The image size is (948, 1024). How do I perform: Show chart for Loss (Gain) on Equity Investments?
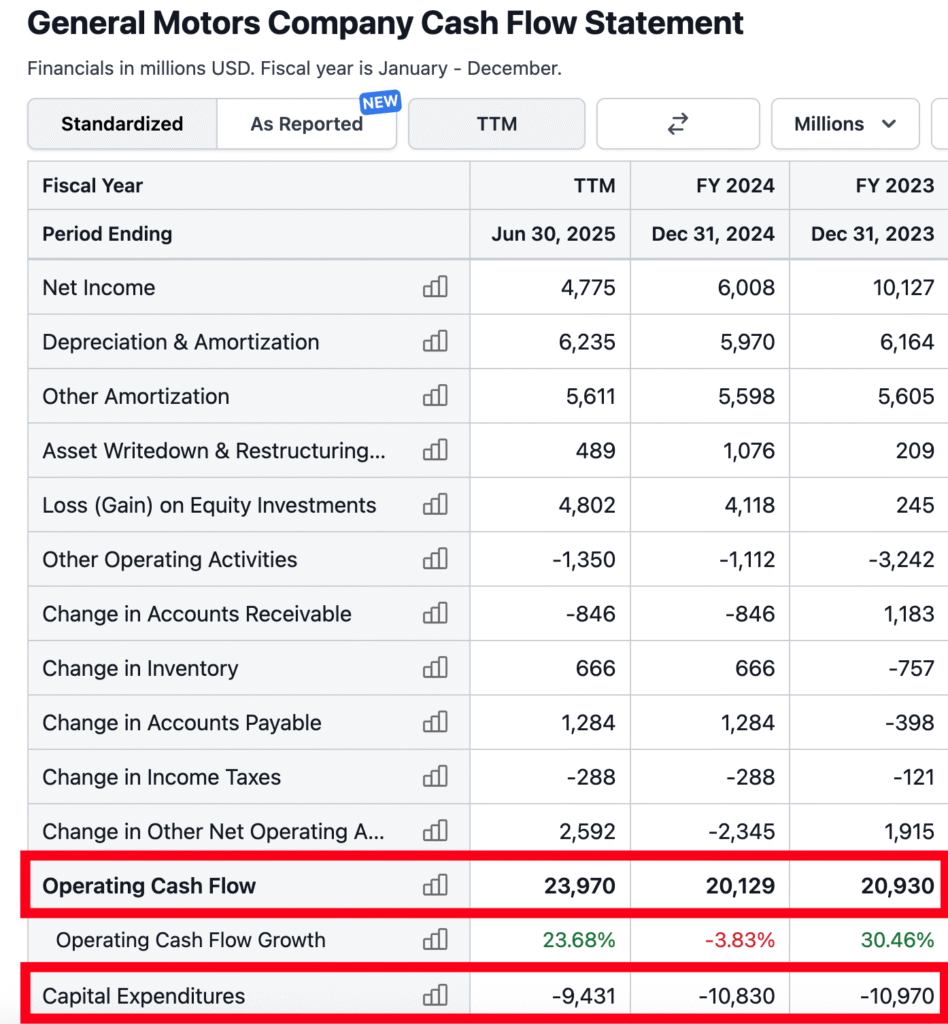tap(435, 505)
